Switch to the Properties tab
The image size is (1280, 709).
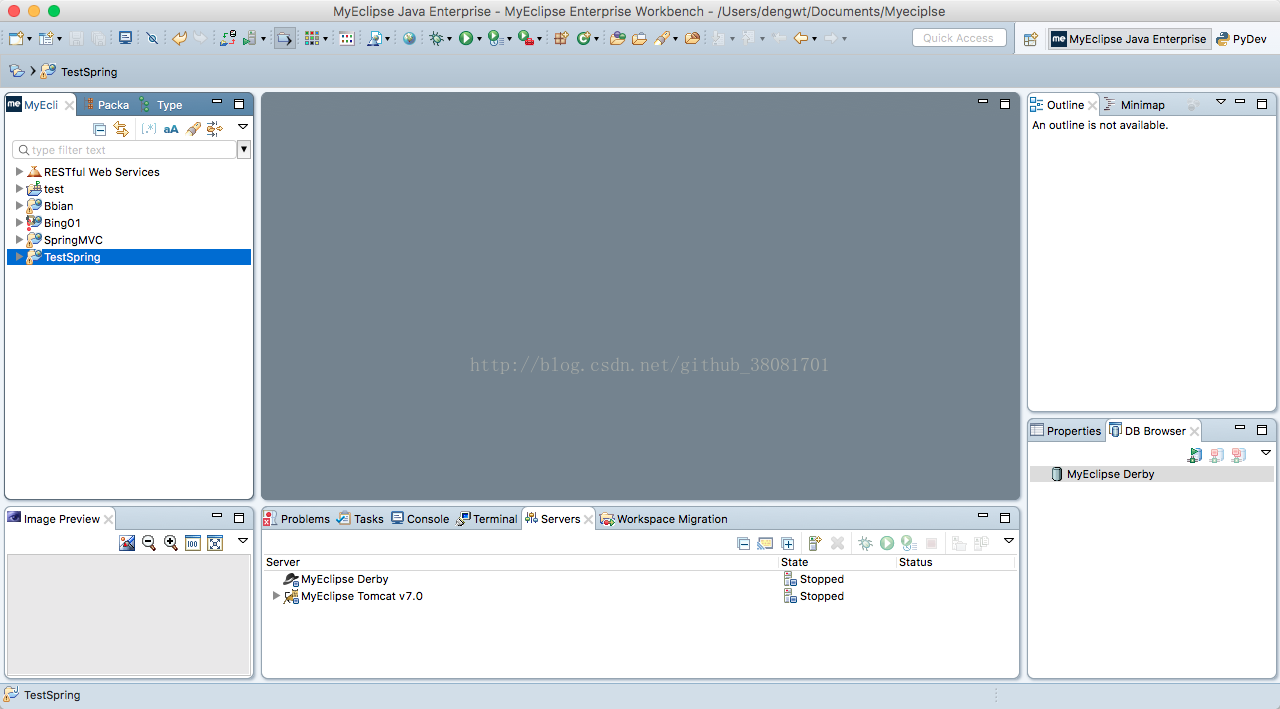pos(1066,431)
